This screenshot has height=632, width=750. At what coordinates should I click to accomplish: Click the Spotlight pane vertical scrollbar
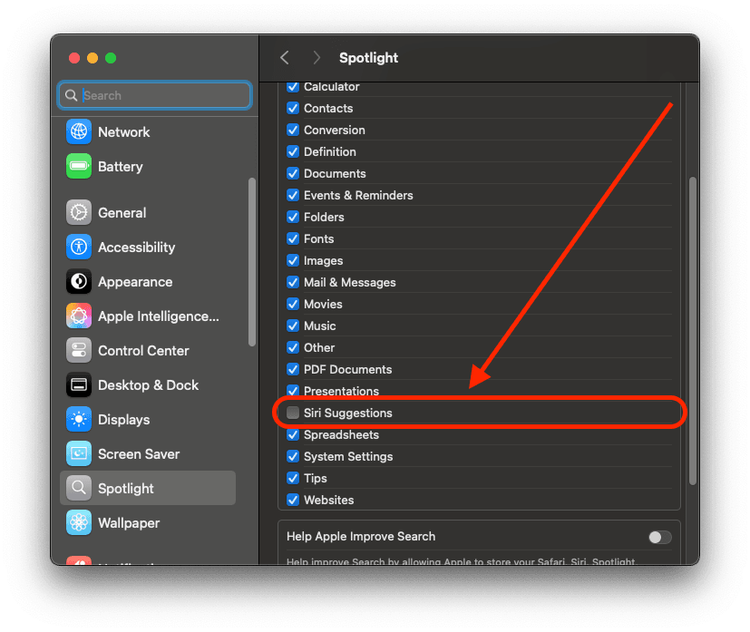693,331
